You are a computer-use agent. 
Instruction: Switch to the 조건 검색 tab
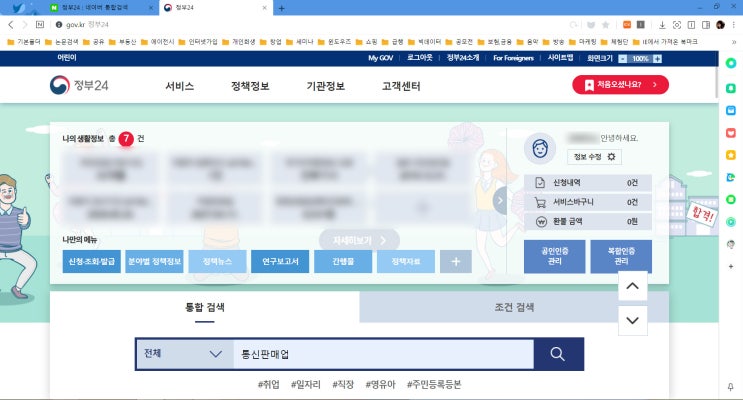pyautogui.click(x=514, y=307)
